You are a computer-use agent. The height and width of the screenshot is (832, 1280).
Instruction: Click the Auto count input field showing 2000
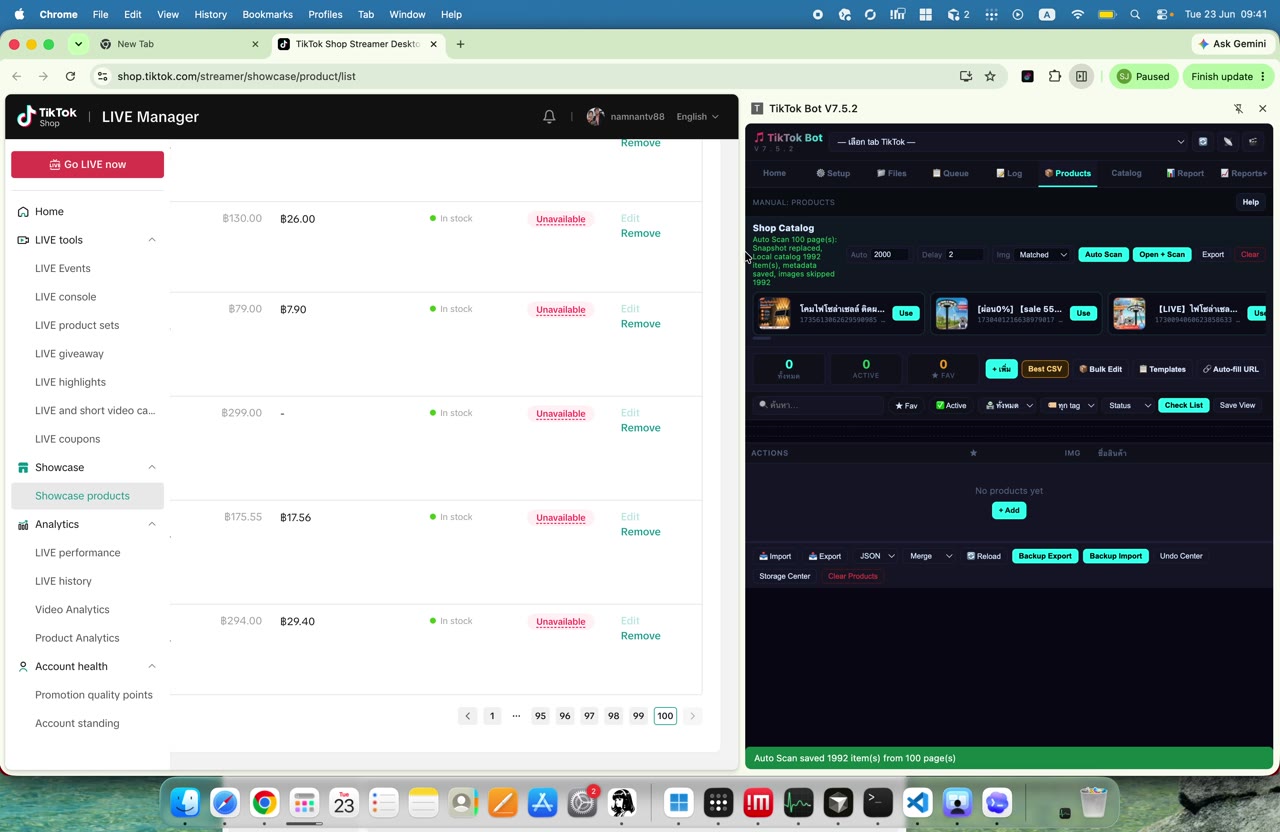[890, 255]
